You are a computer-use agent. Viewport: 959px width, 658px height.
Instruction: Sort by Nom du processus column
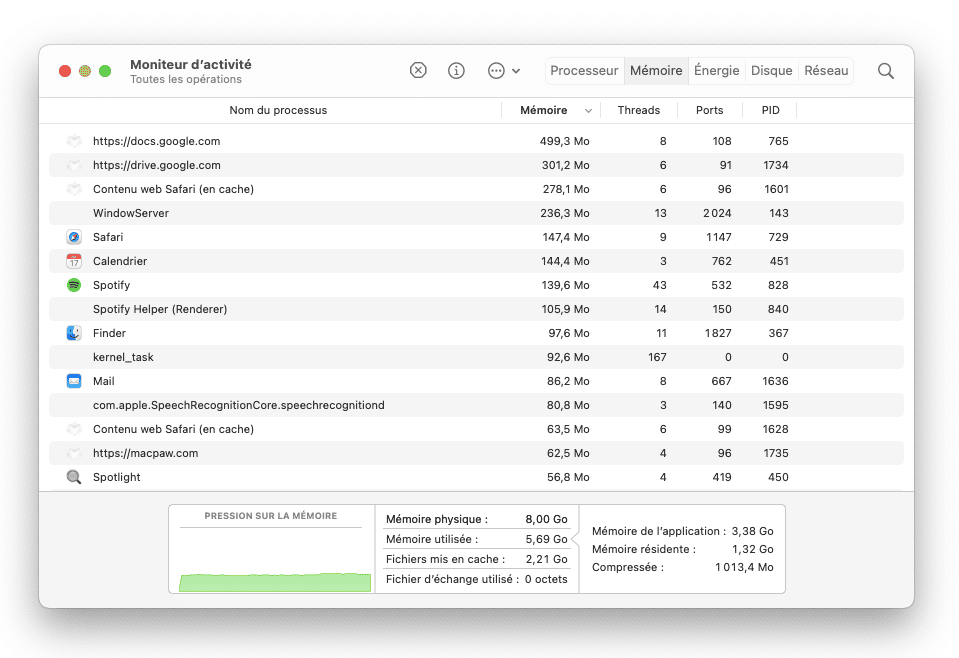pyautogui.click(x=278, y=110)
